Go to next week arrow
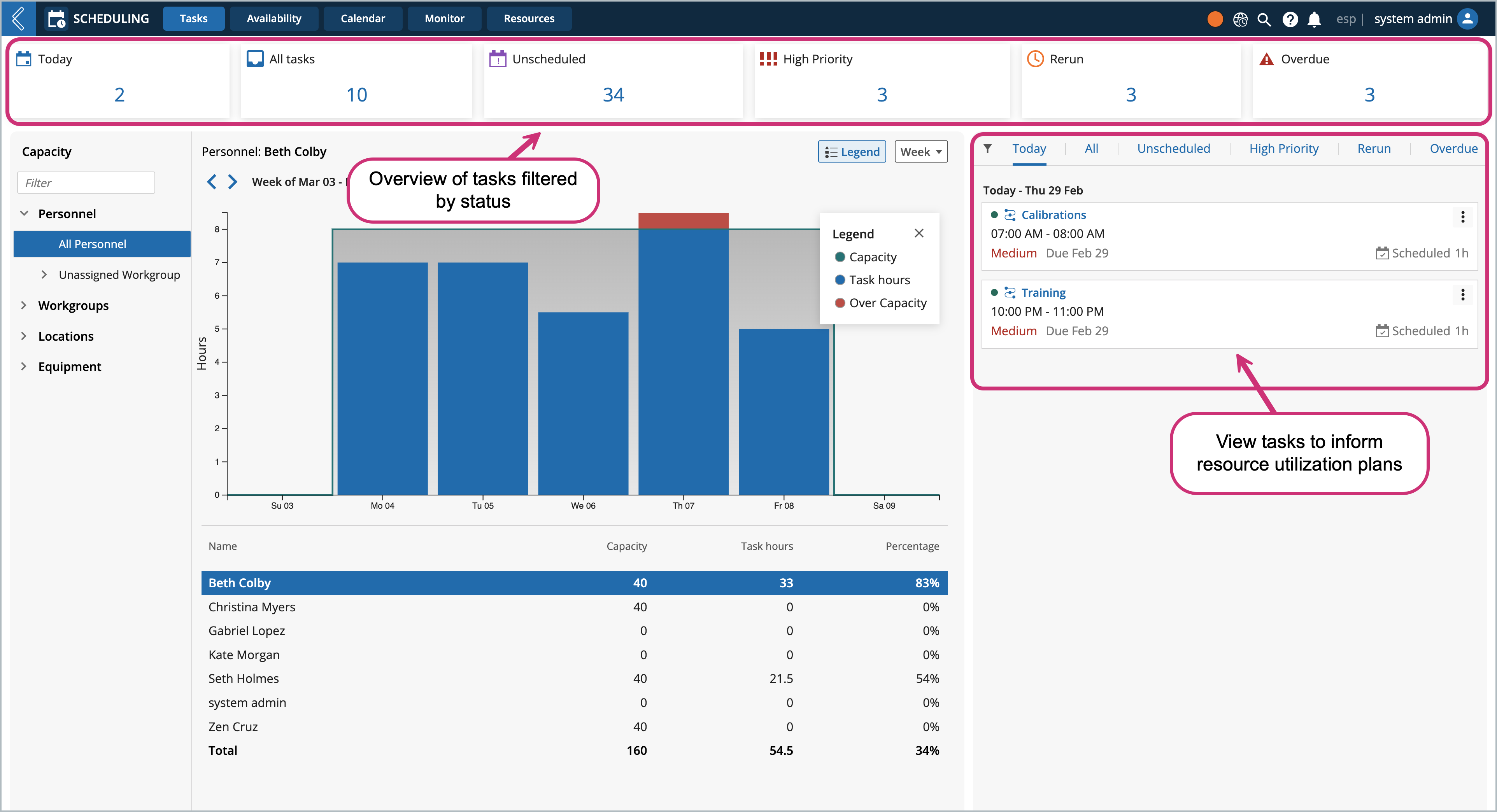1497x812 pixels. pos(233,182)
